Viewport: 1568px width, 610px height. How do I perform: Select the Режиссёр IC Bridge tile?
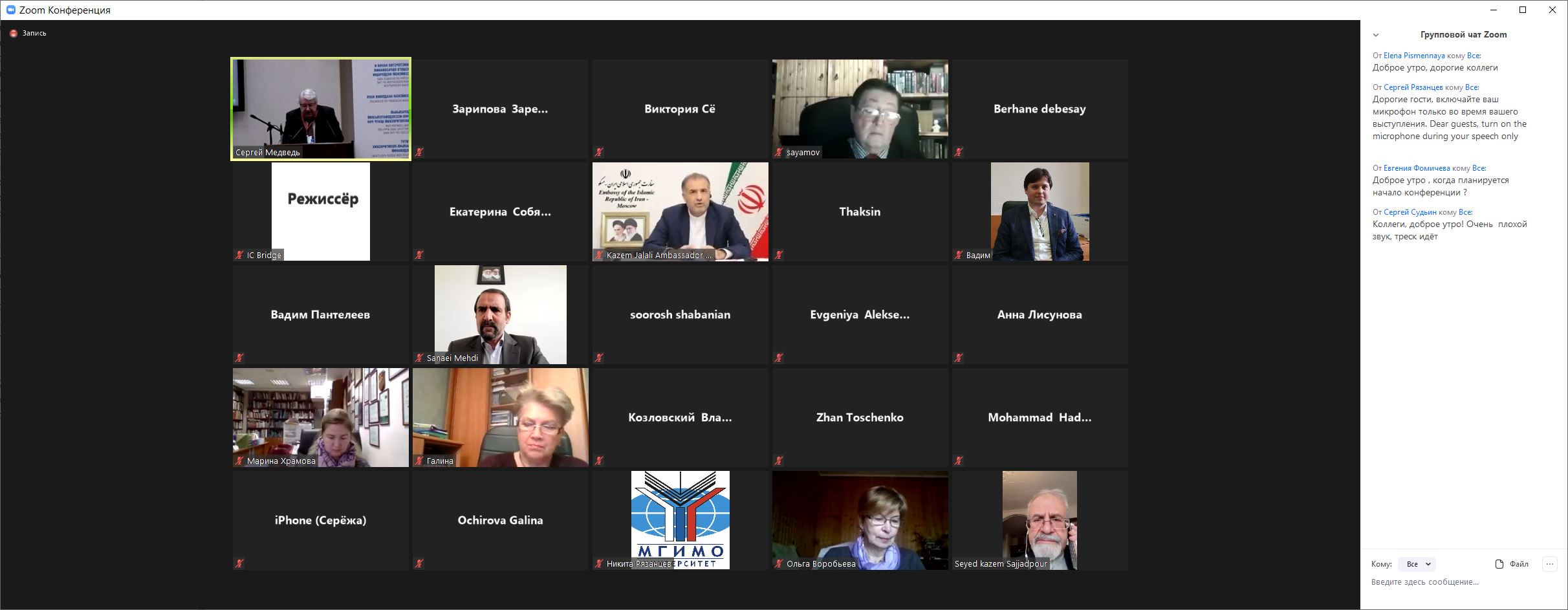pos(321,212)
